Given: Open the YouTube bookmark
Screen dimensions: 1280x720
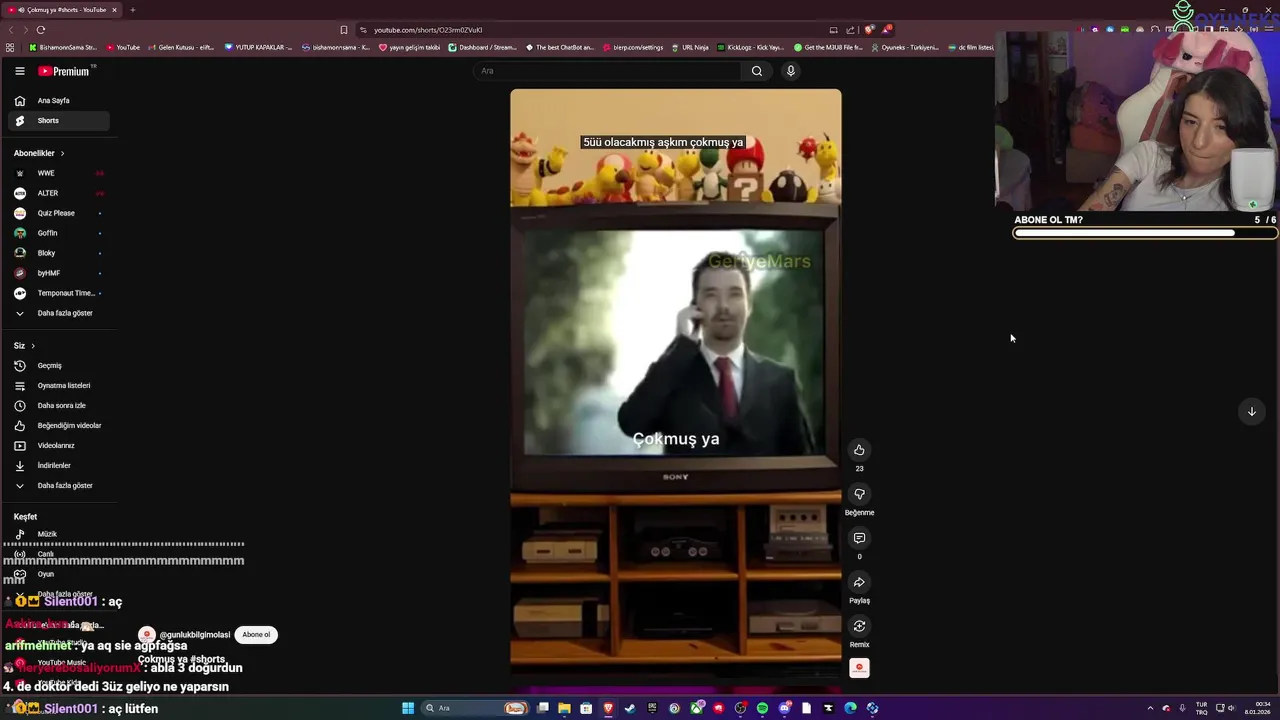Looking at the screenshot, I should tap(123, 47).
